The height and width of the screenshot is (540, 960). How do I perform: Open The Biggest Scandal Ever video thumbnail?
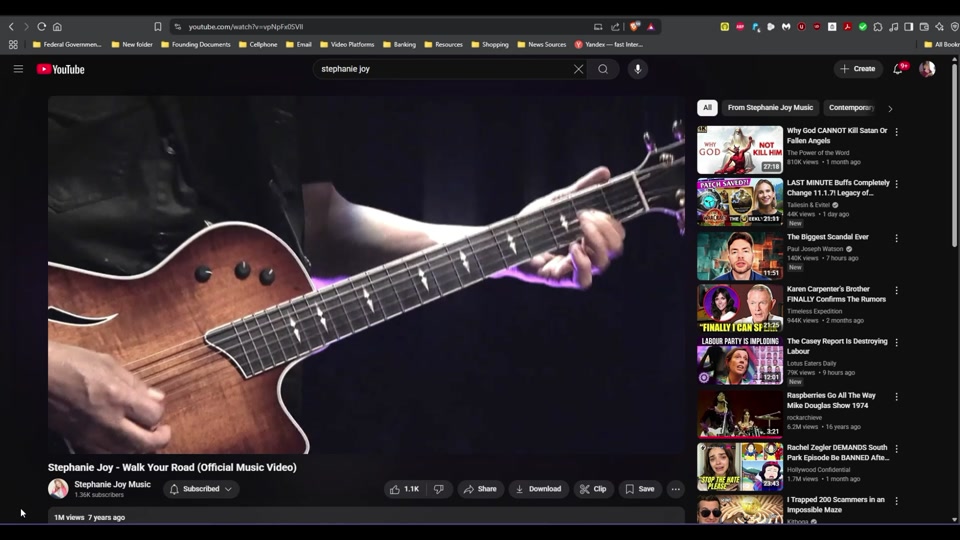point(740,256)
